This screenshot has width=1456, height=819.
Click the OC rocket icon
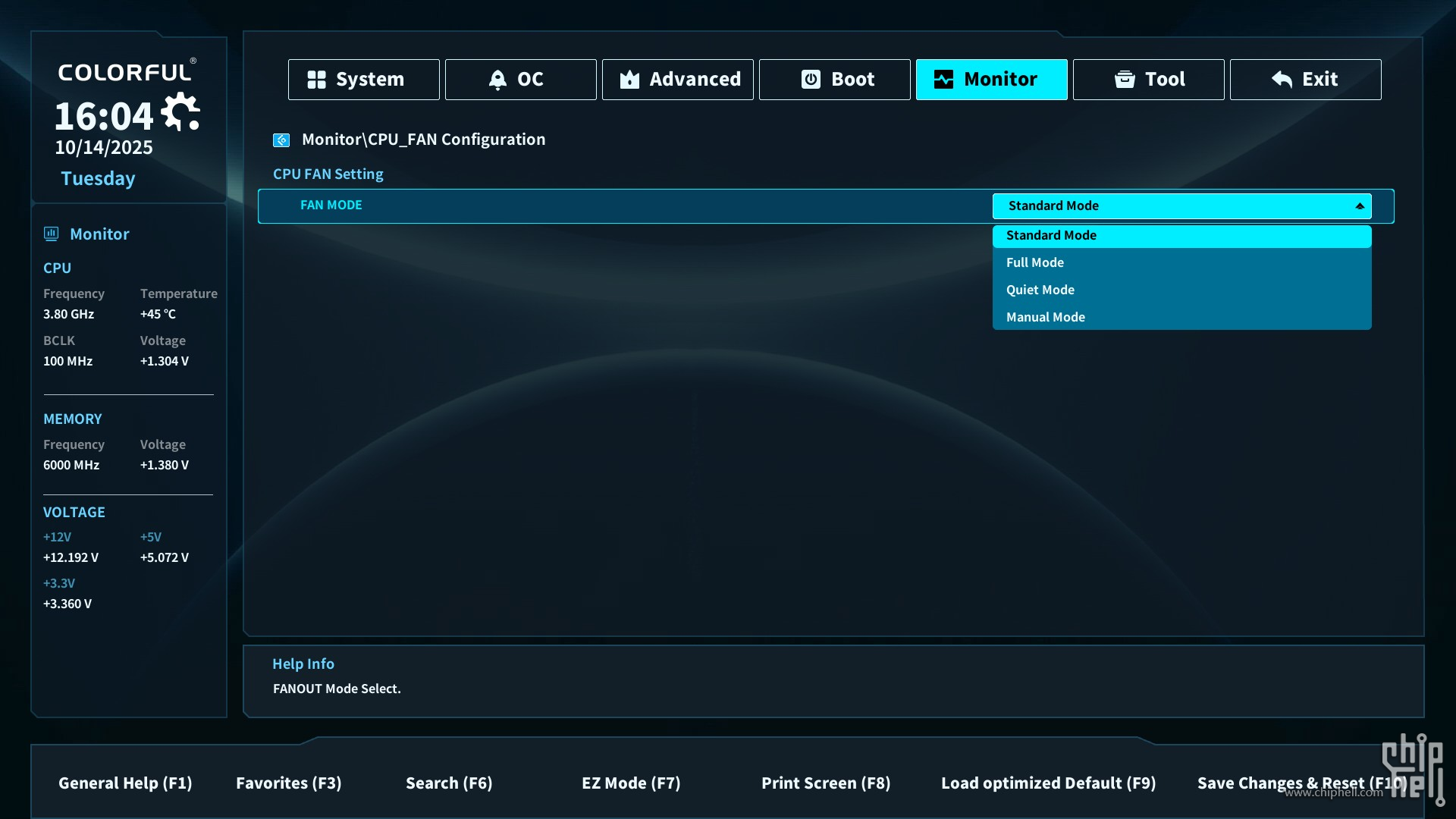(497, 80)
